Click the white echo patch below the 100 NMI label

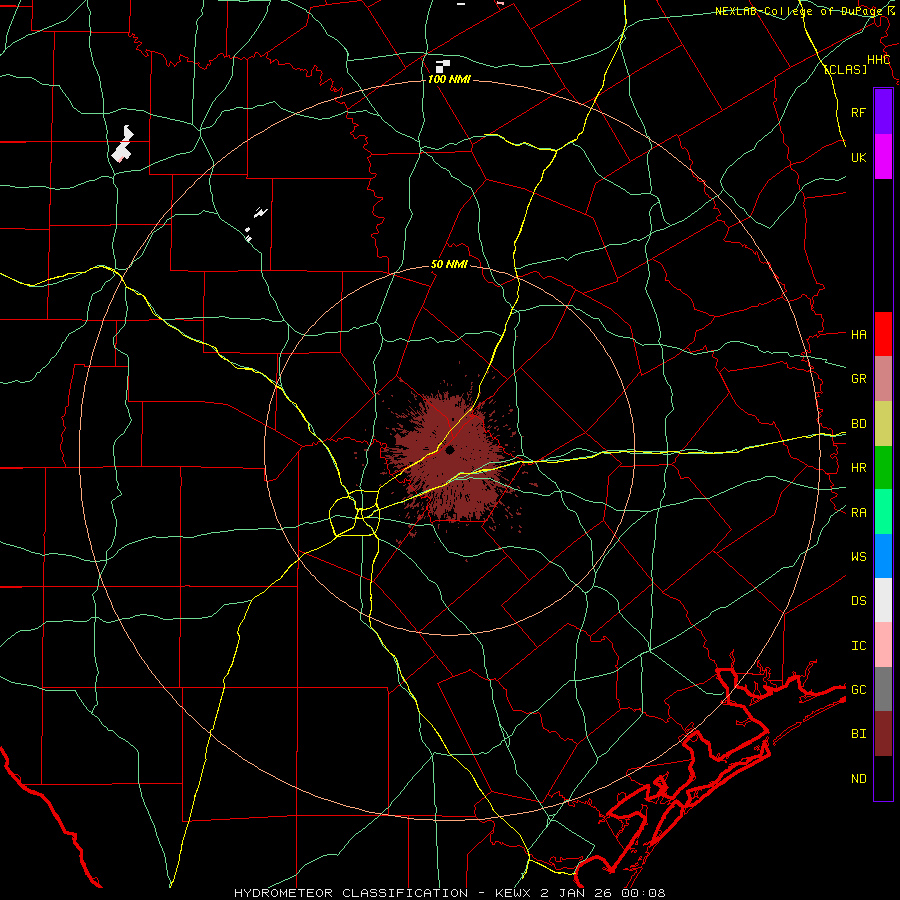coord(442,66)
